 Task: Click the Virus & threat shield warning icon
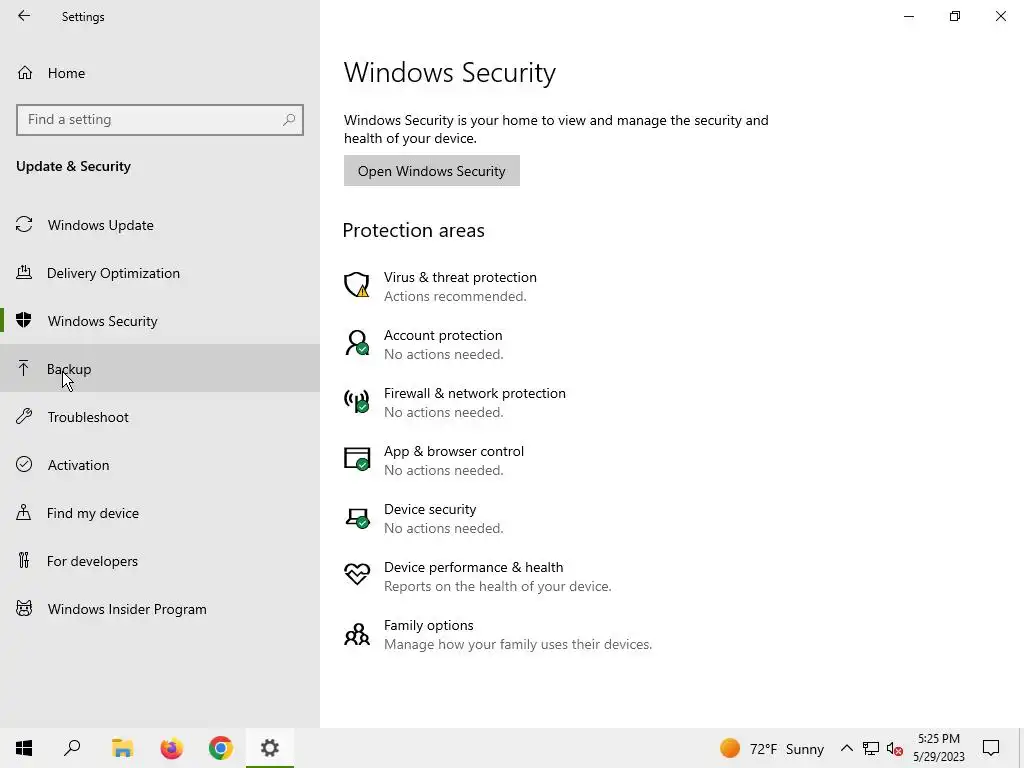coord(357,285)
